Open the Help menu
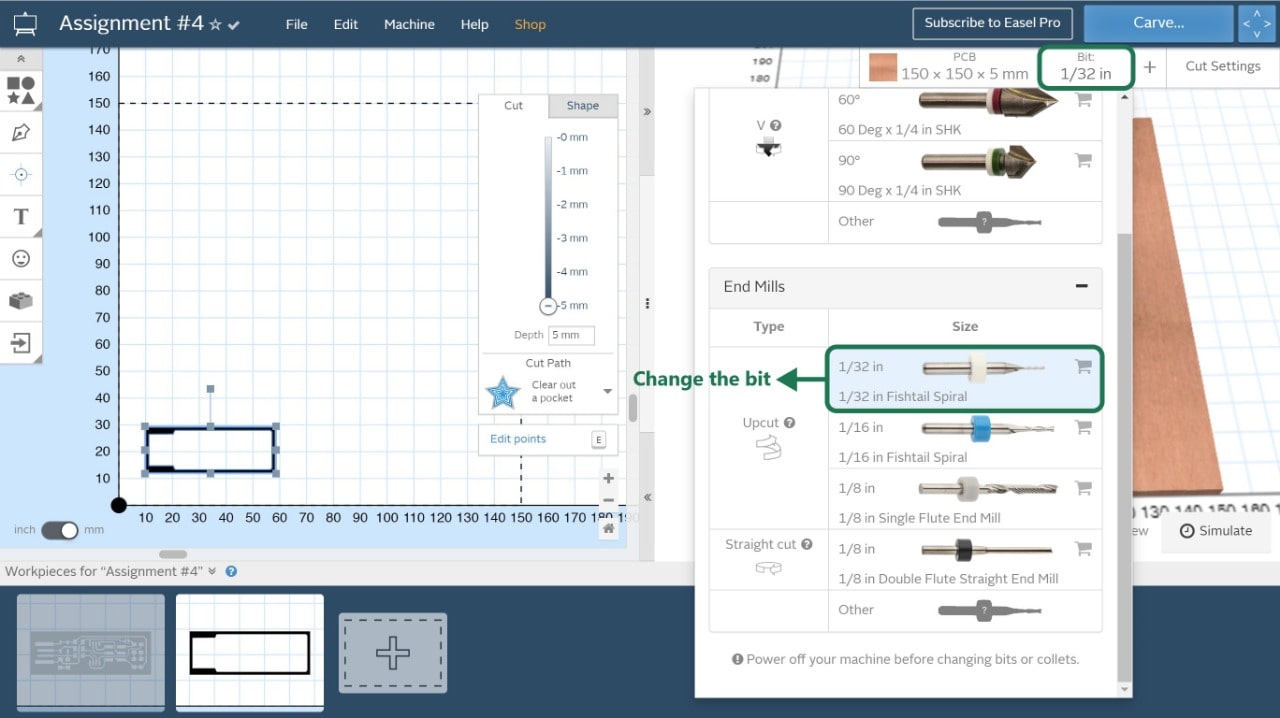The width and height of the screenshot is (1280, 718). [x=475, y=24]
